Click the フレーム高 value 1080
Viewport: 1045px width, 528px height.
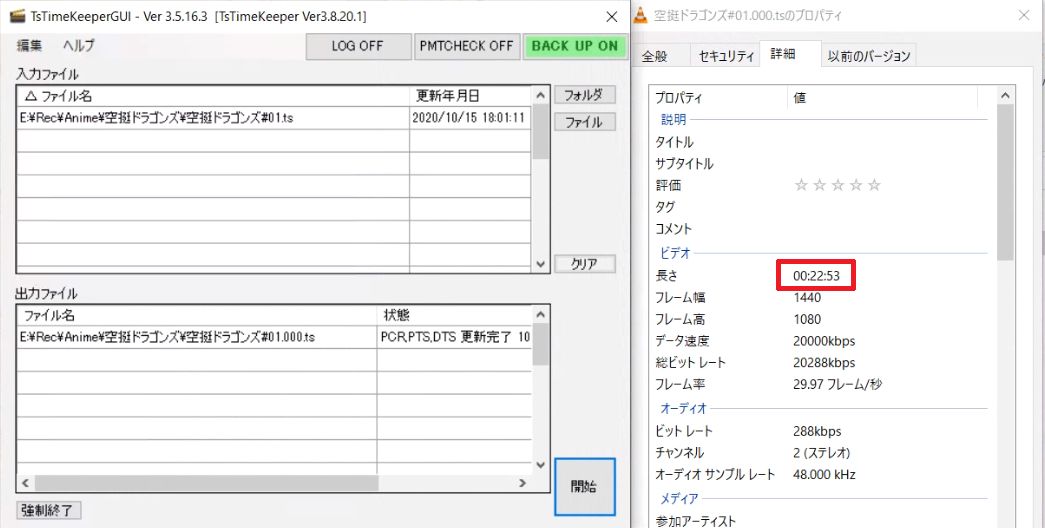[807, 319]
